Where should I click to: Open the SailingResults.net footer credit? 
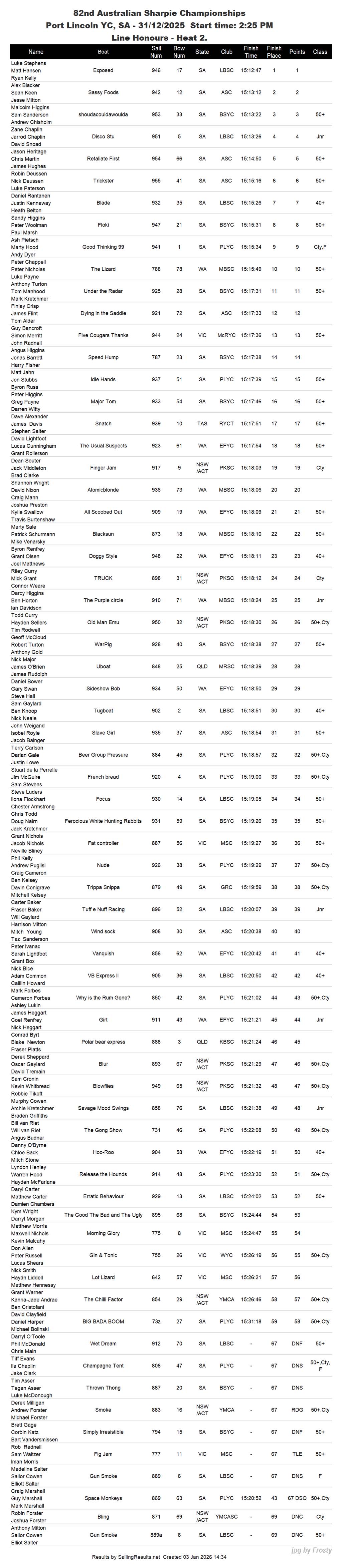pyautogui.click(x=159, y=1556)
